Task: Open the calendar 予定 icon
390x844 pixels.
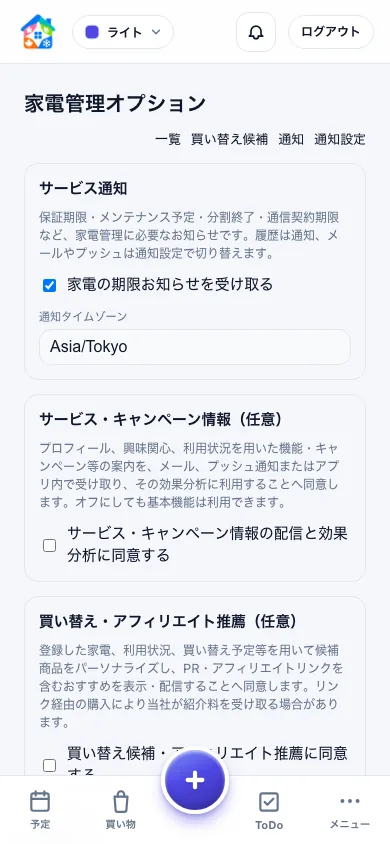Action: point(40,801)
